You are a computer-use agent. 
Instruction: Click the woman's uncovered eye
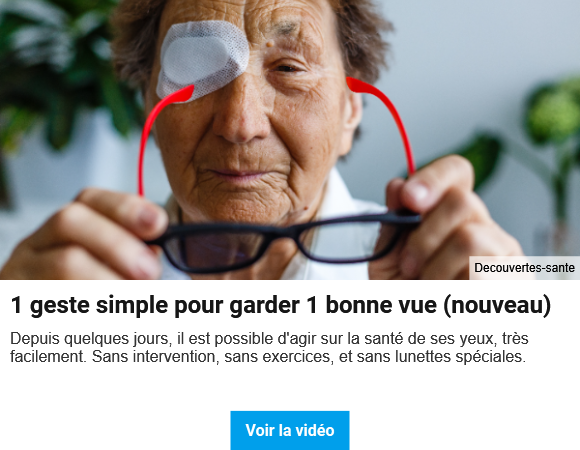(287, 69)
